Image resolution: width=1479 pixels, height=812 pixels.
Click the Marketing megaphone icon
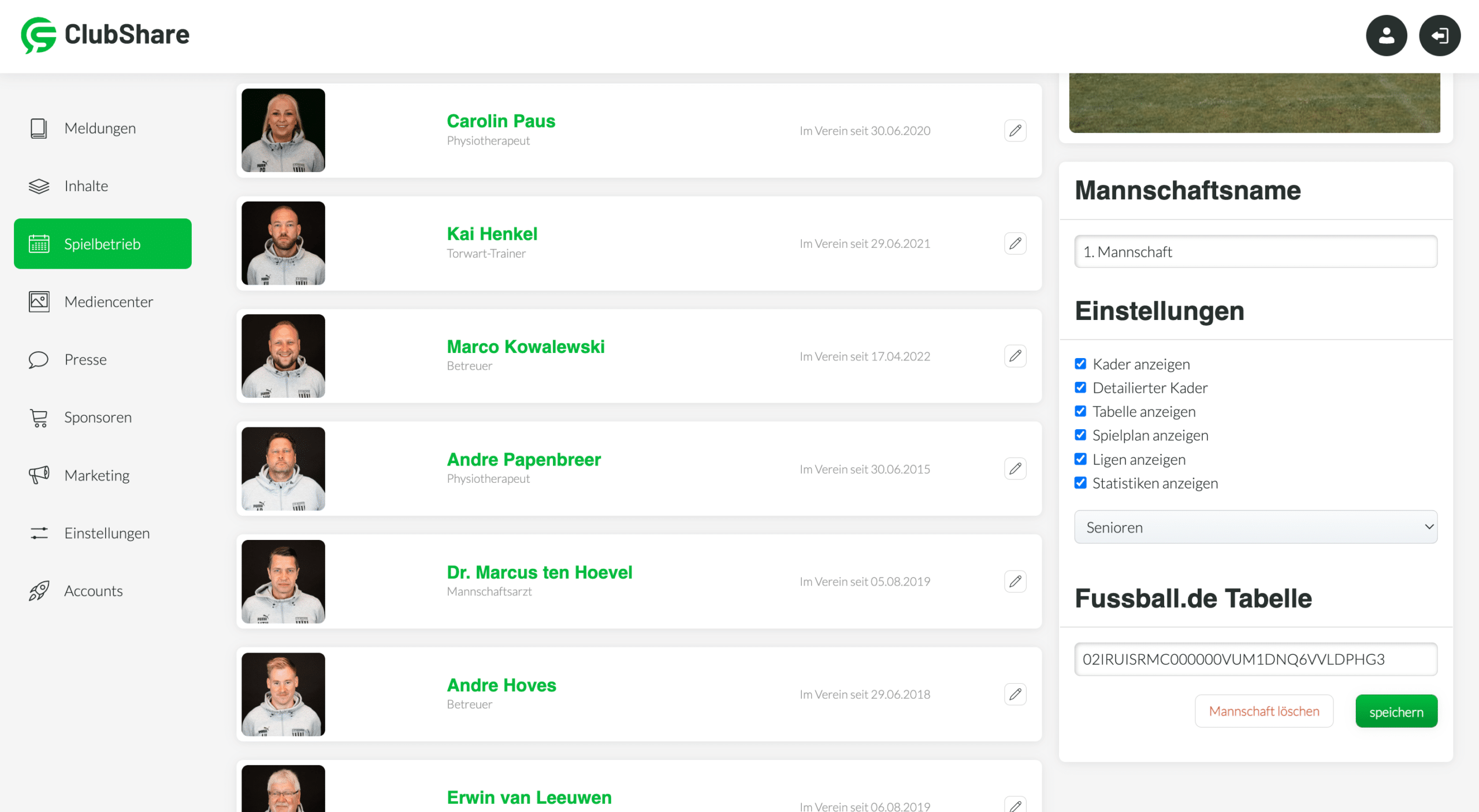coord(39,475)
